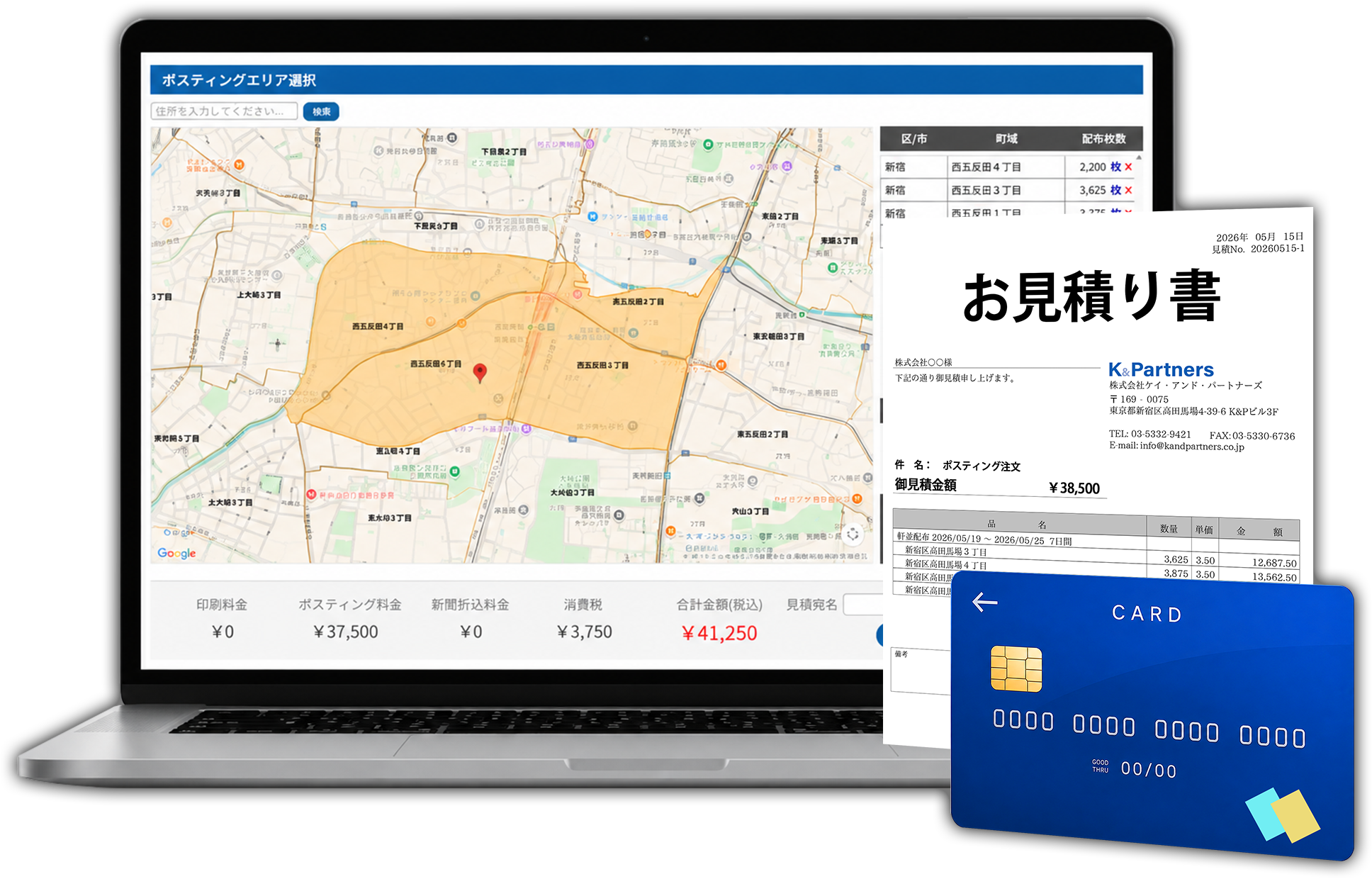The height and width of the screenshot is (879, 1372).
Task: Click the ¥0 amount under 新聞折込料金
Action: pyautogui.click(x=471, y=632)
